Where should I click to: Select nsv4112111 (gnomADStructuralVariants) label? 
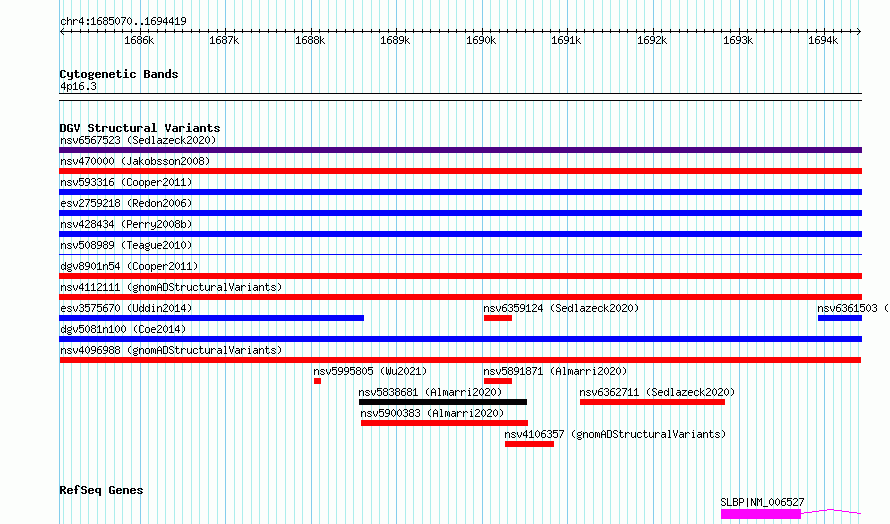coord(171,287)
